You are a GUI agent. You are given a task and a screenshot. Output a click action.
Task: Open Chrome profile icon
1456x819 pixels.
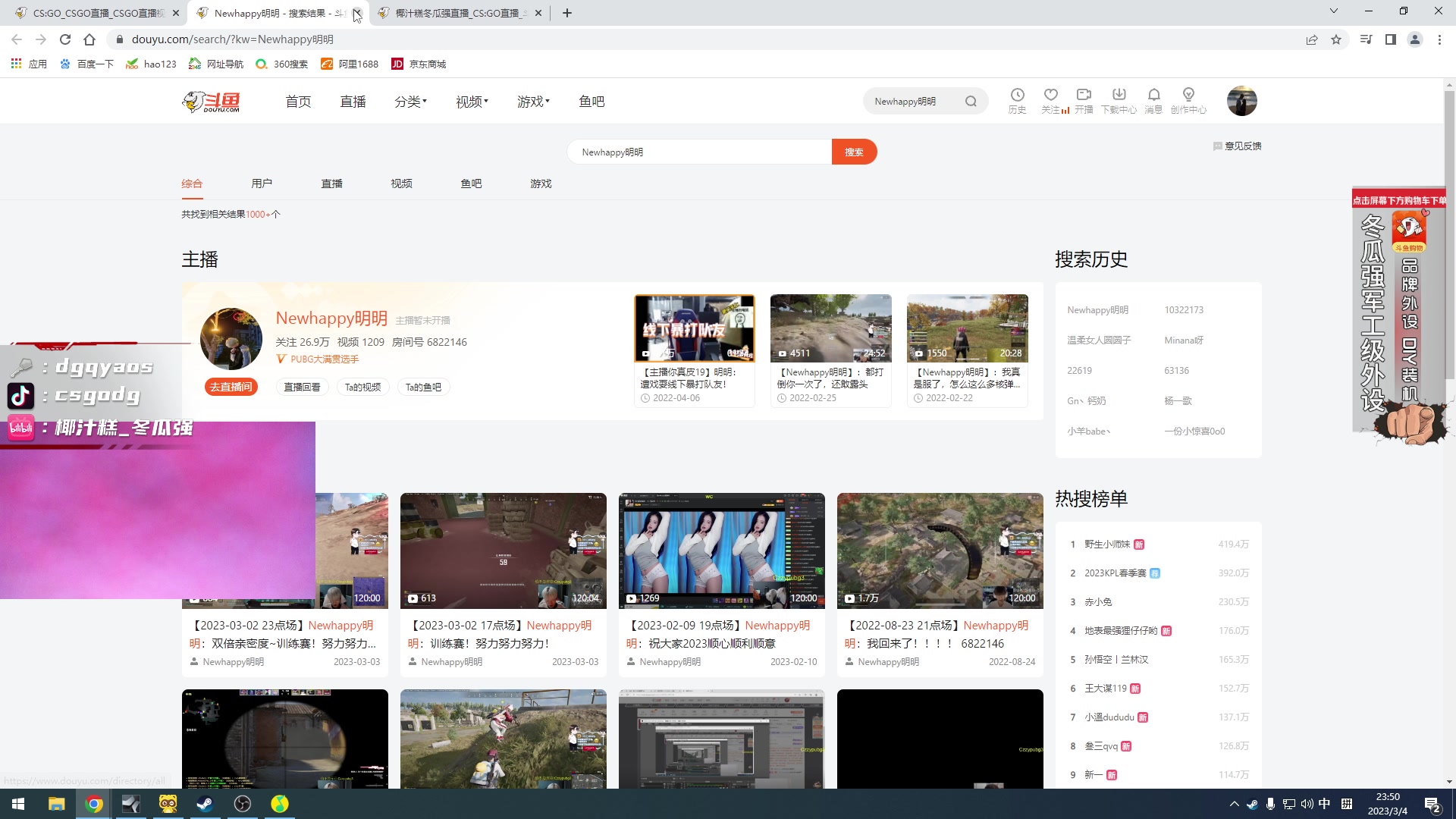(x=1415, y=39)
